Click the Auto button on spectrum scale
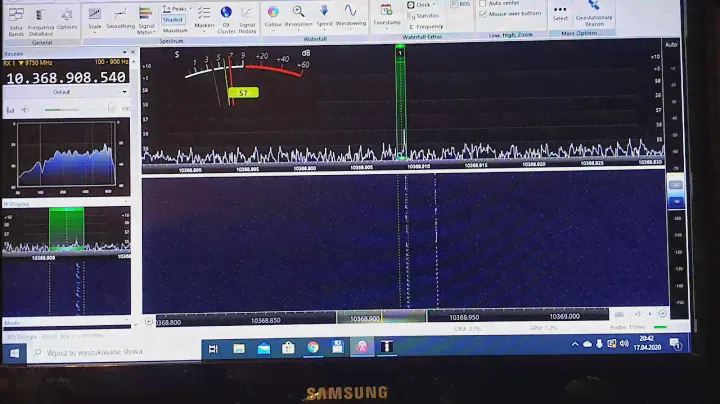Screen dimensions: 720x404 tap(671, 45)
